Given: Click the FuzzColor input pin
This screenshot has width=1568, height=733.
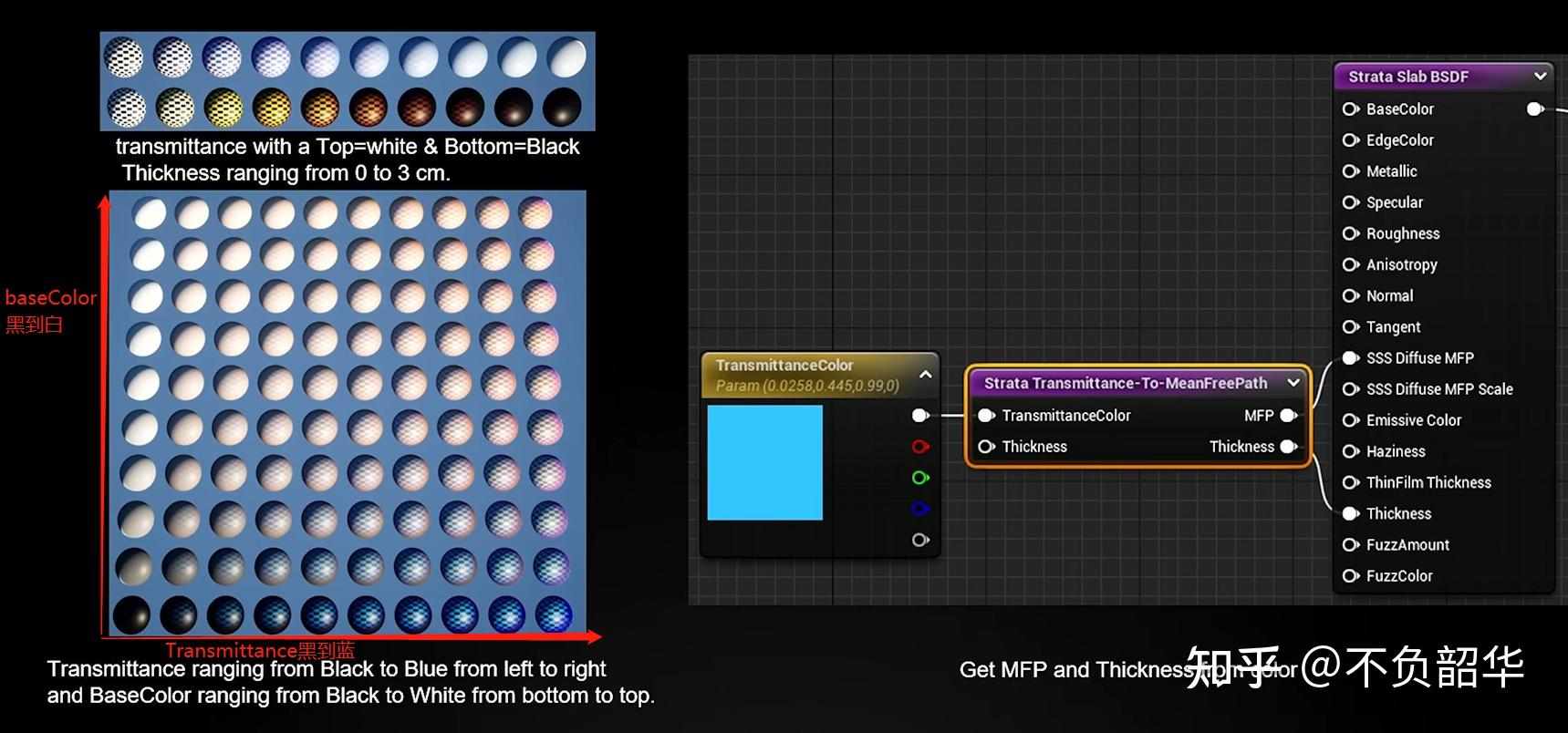Looking at the screenshot, I should (x=1351, y=576).
